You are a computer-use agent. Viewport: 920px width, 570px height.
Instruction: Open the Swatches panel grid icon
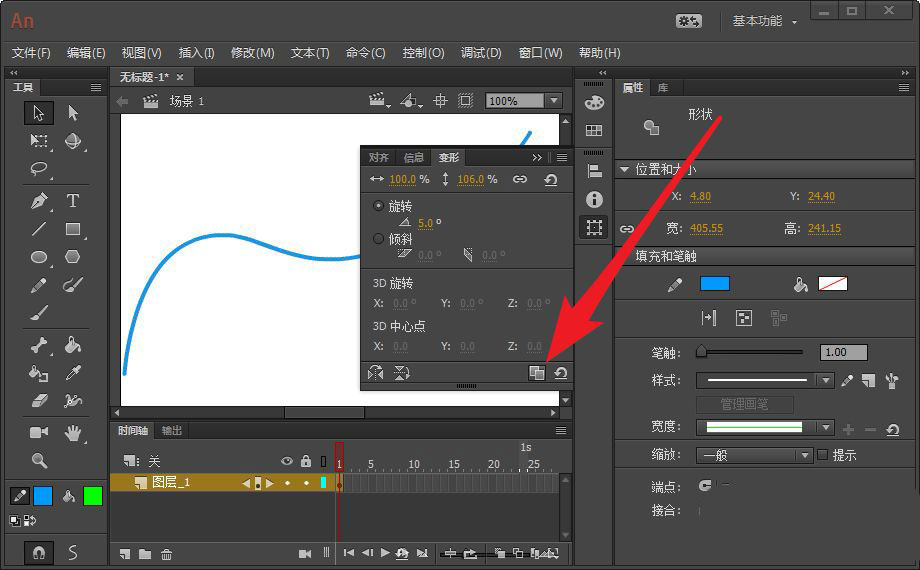click(594, 130)
